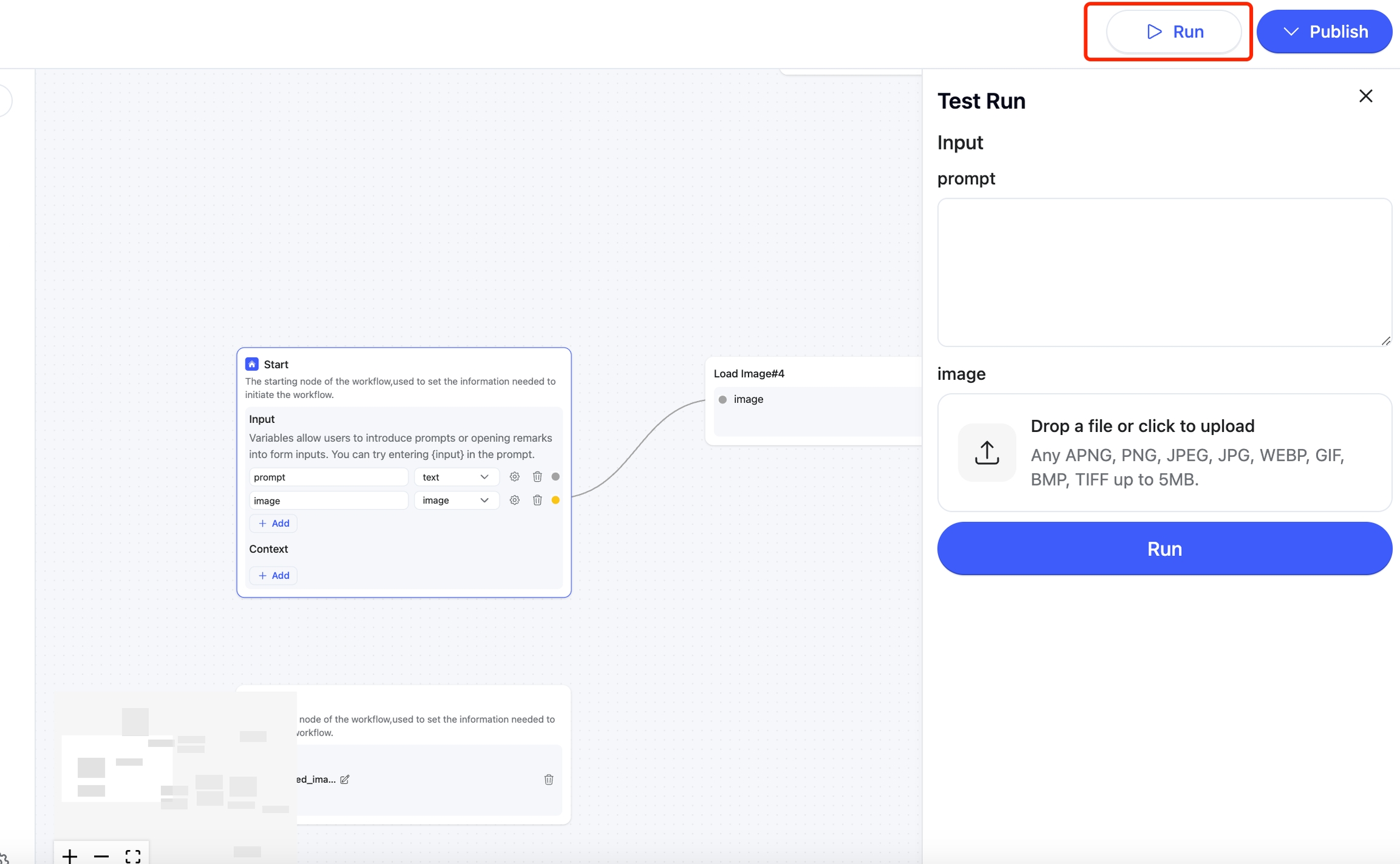Click the prompt text area
This screenshot has height=864, width=1400.
tap(1164, 272)
